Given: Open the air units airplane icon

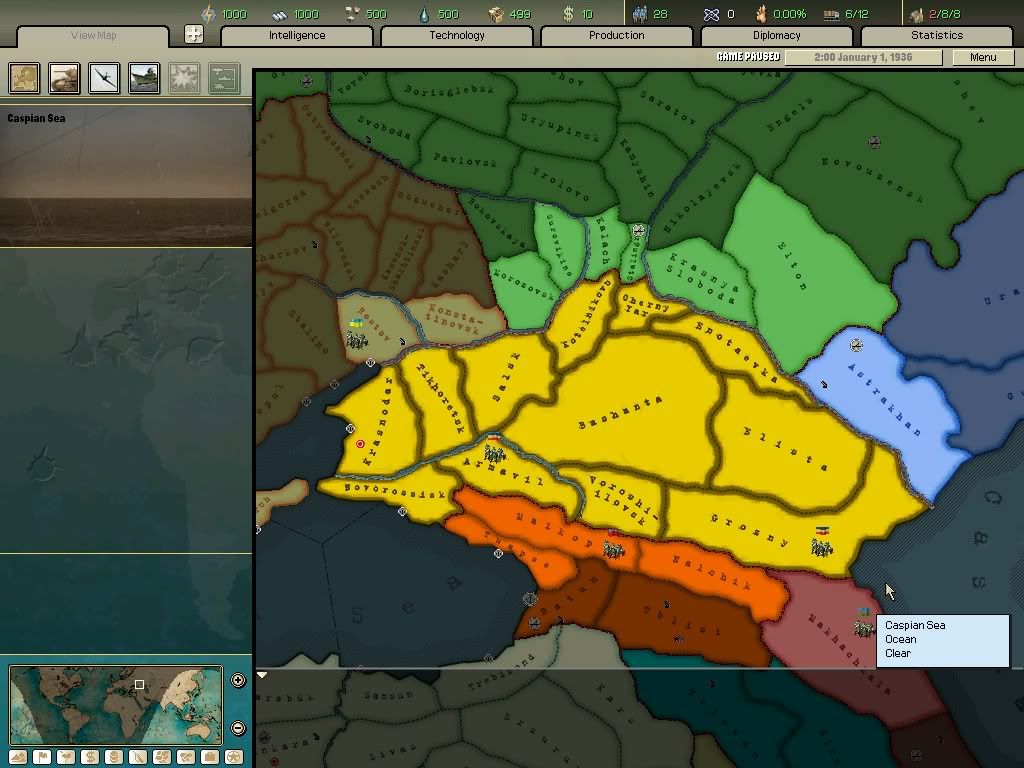Looking at the screenshot, I should pos(104,78).
